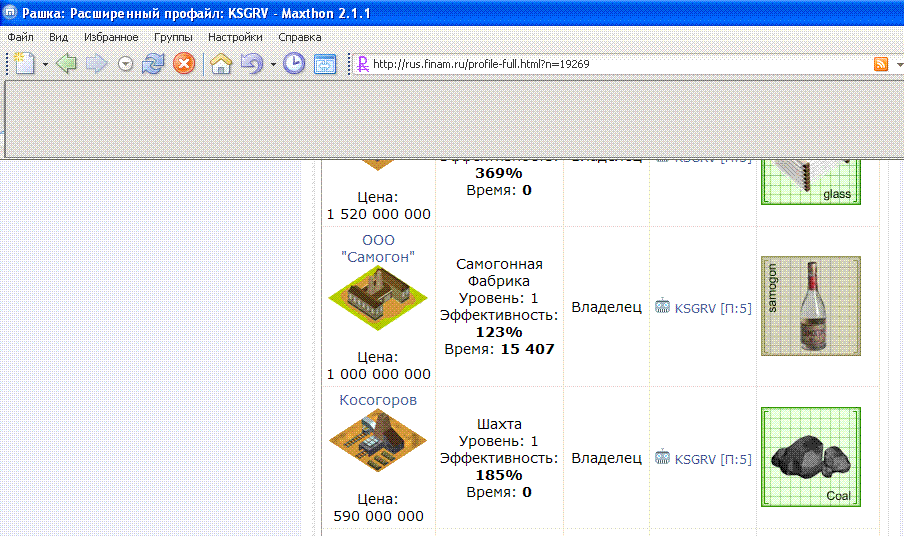Go back with green arrow
Image resolution: width=904 pixels, height=536 pixels.
67,63
